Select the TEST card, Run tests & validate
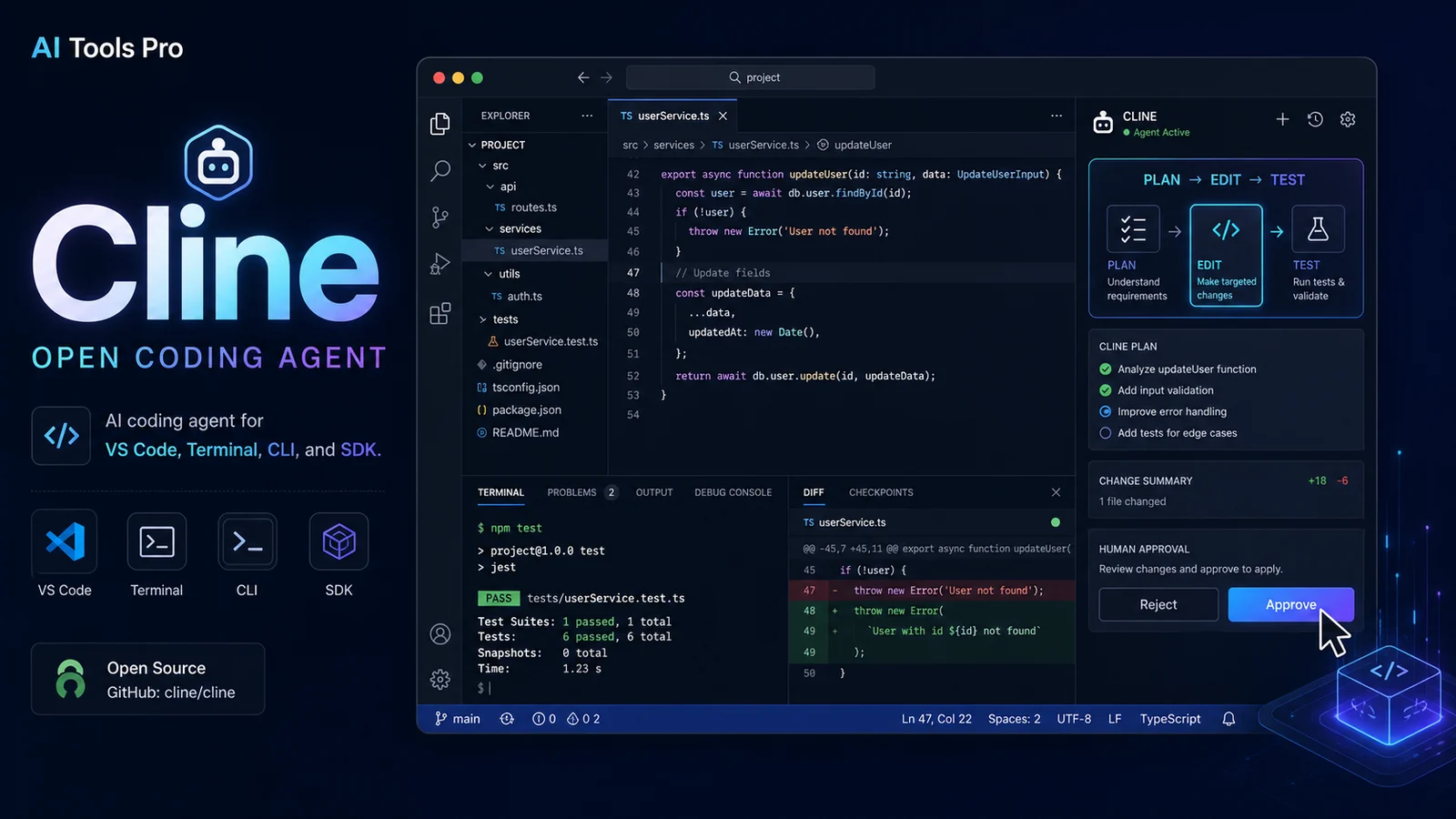 [1319, 255]
